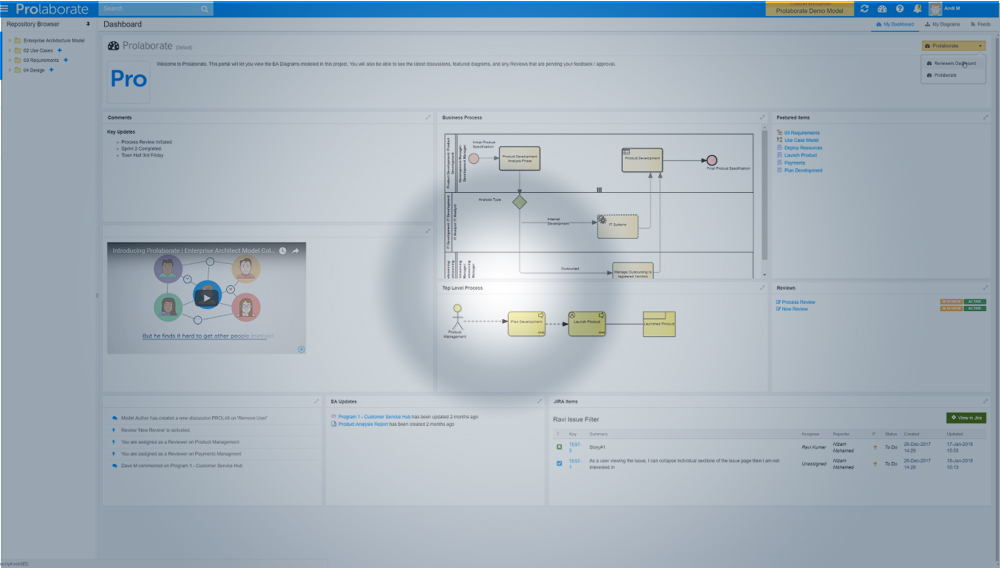Expand the 03 Requirements tree node

coord(10,60)
